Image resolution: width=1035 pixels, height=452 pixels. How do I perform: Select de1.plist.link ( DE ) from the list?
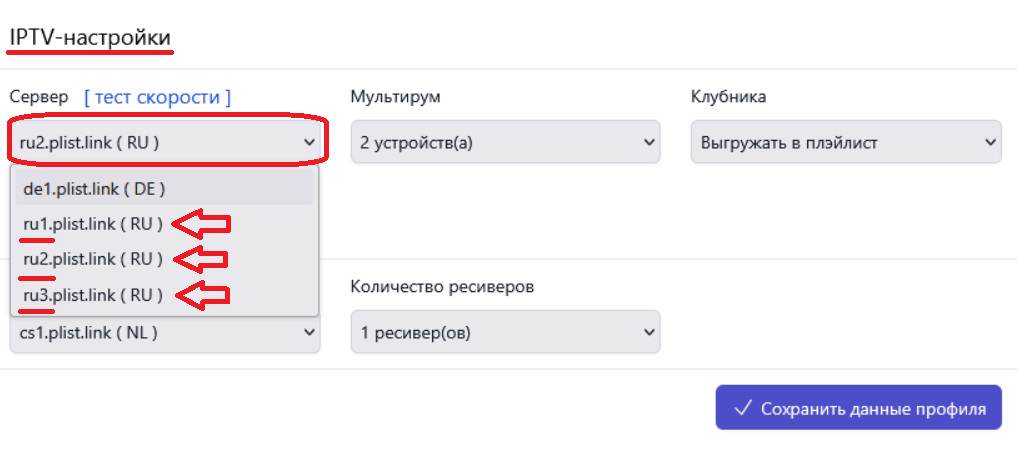pyautogui.click(x=164, y=189)
